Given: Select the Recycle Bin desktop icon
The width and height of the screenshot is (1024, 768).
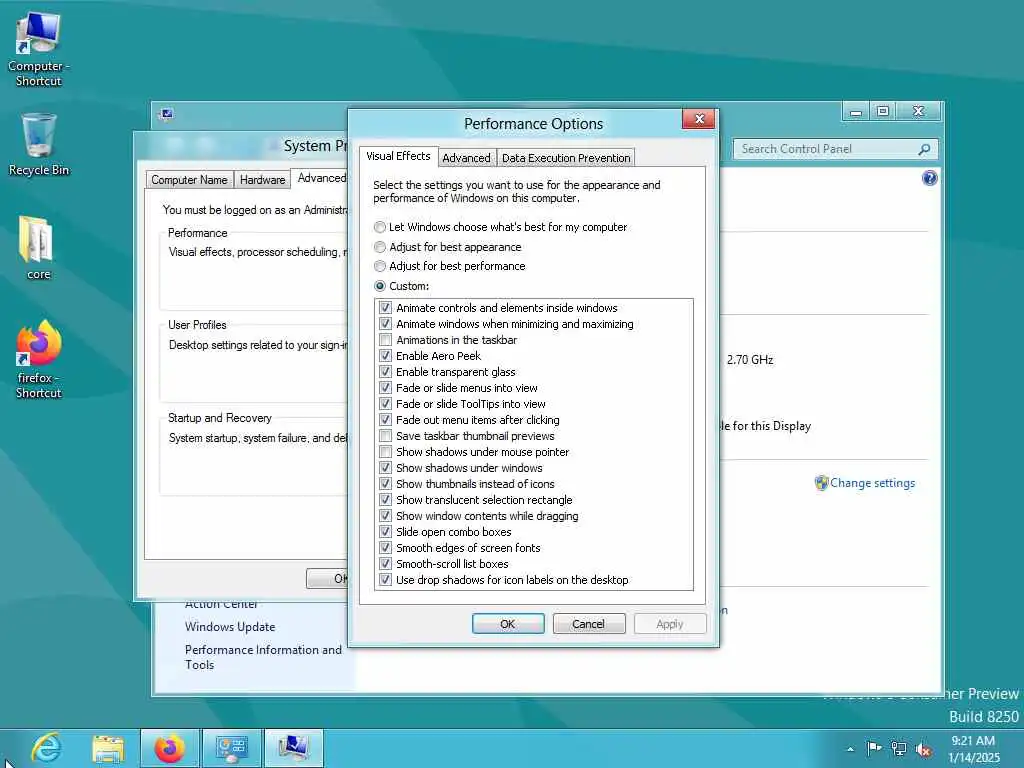Looking at the screenshot, I should [39, 144].
